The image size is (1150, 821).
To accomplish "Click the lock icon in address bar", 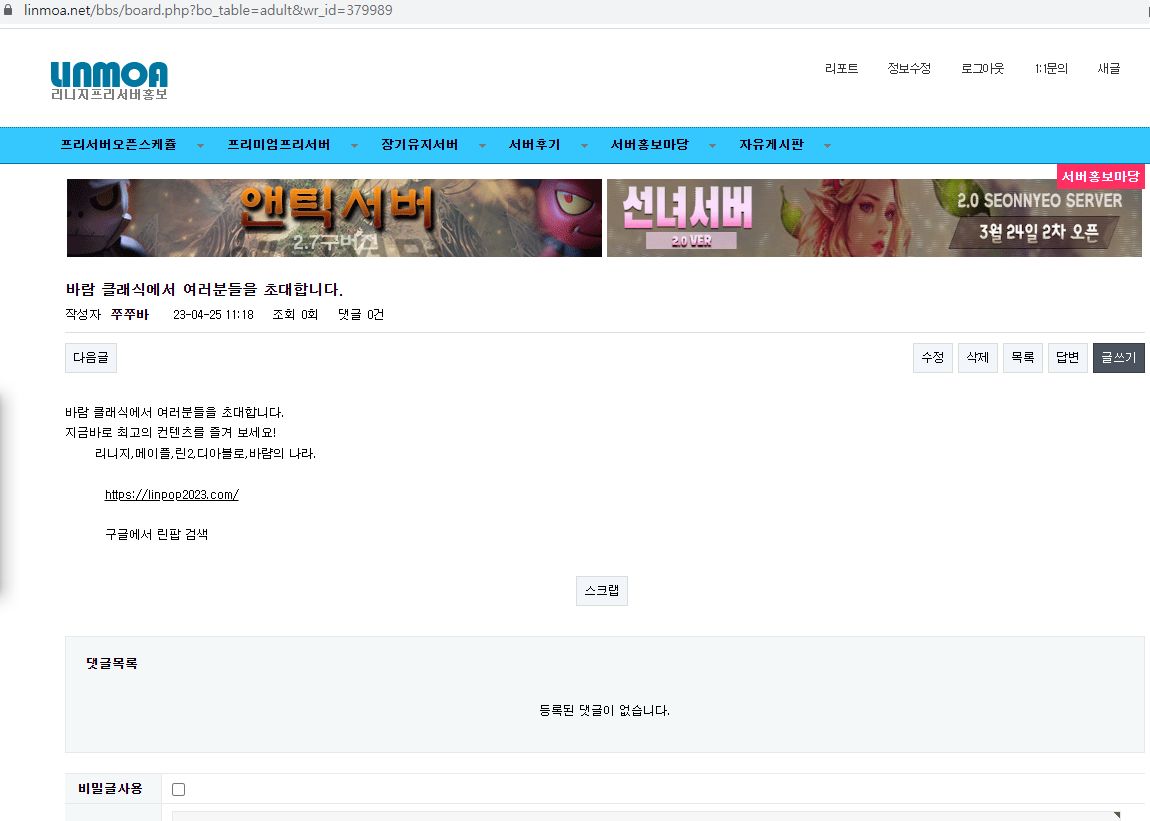I will click(x=8, y=10).
